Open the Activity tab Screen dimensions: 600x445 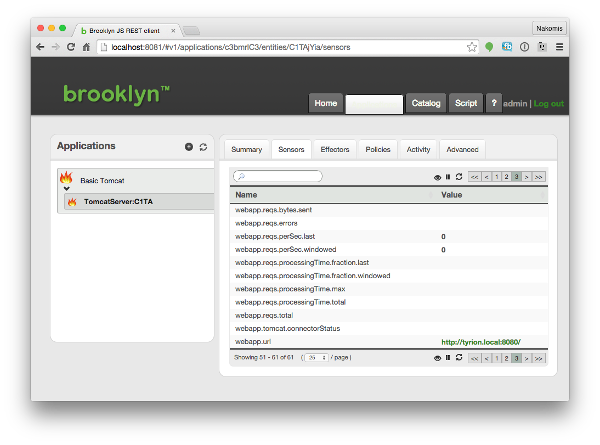pos(418,149)
